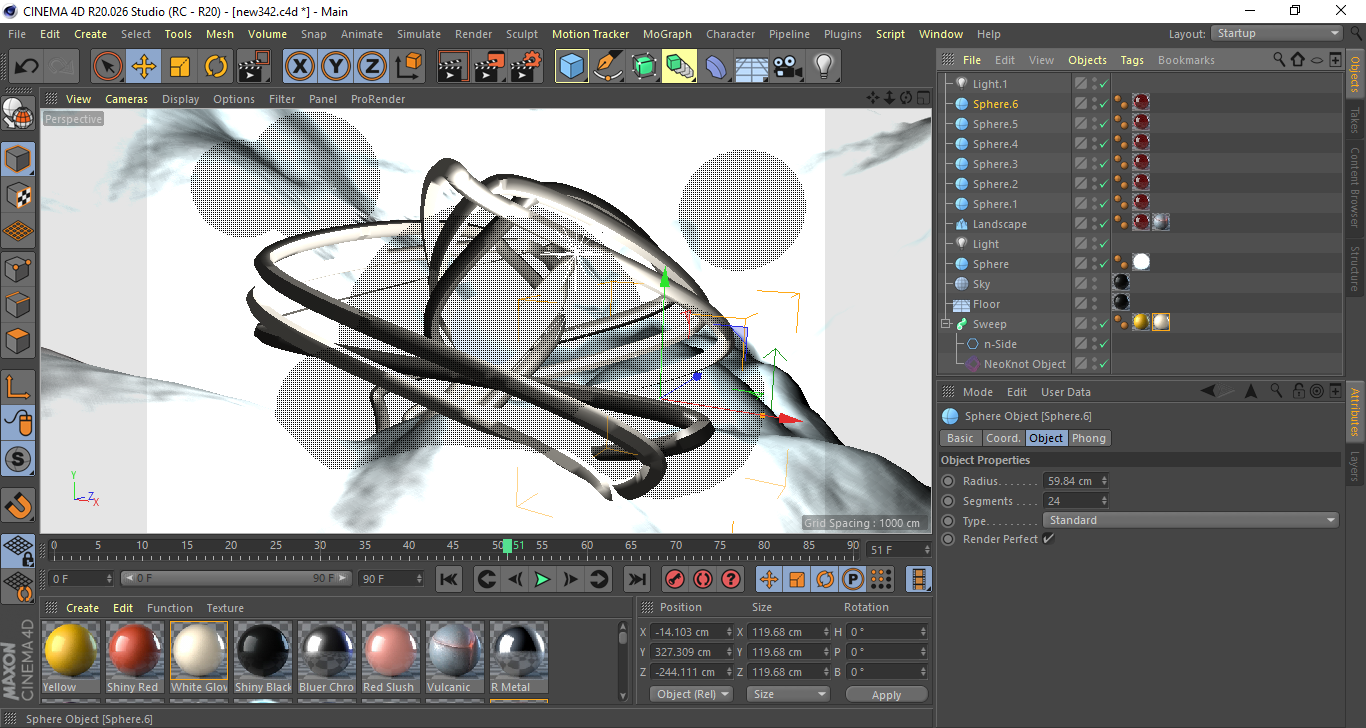The height and width of the screenshot is (728, 1366).
Task: Click the Apply button
Action: (886, 694)
